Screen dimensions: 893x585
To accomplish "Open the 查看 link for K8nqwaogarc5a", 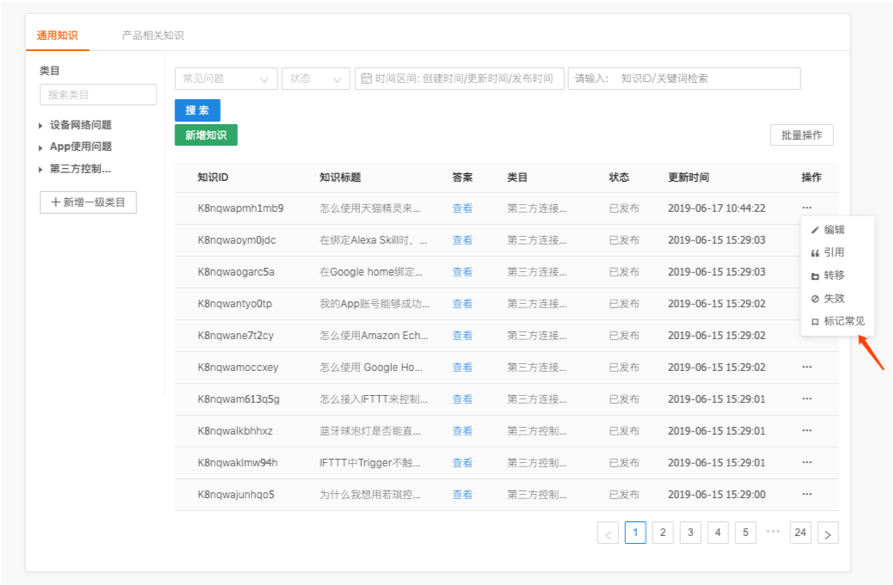I will 462,272.
